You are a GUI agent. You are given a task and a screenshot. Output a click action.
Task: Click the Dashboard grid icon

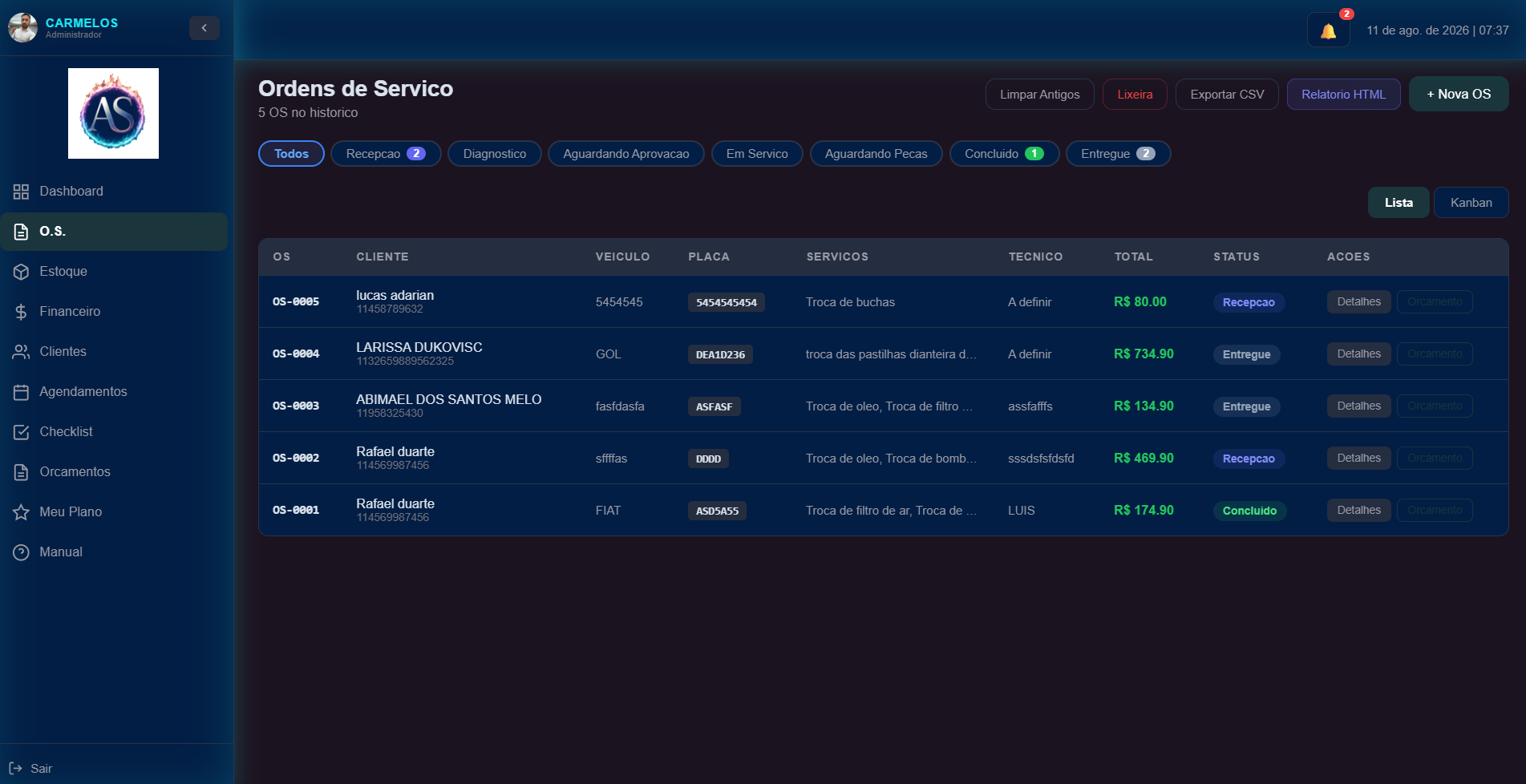(21, 192)
